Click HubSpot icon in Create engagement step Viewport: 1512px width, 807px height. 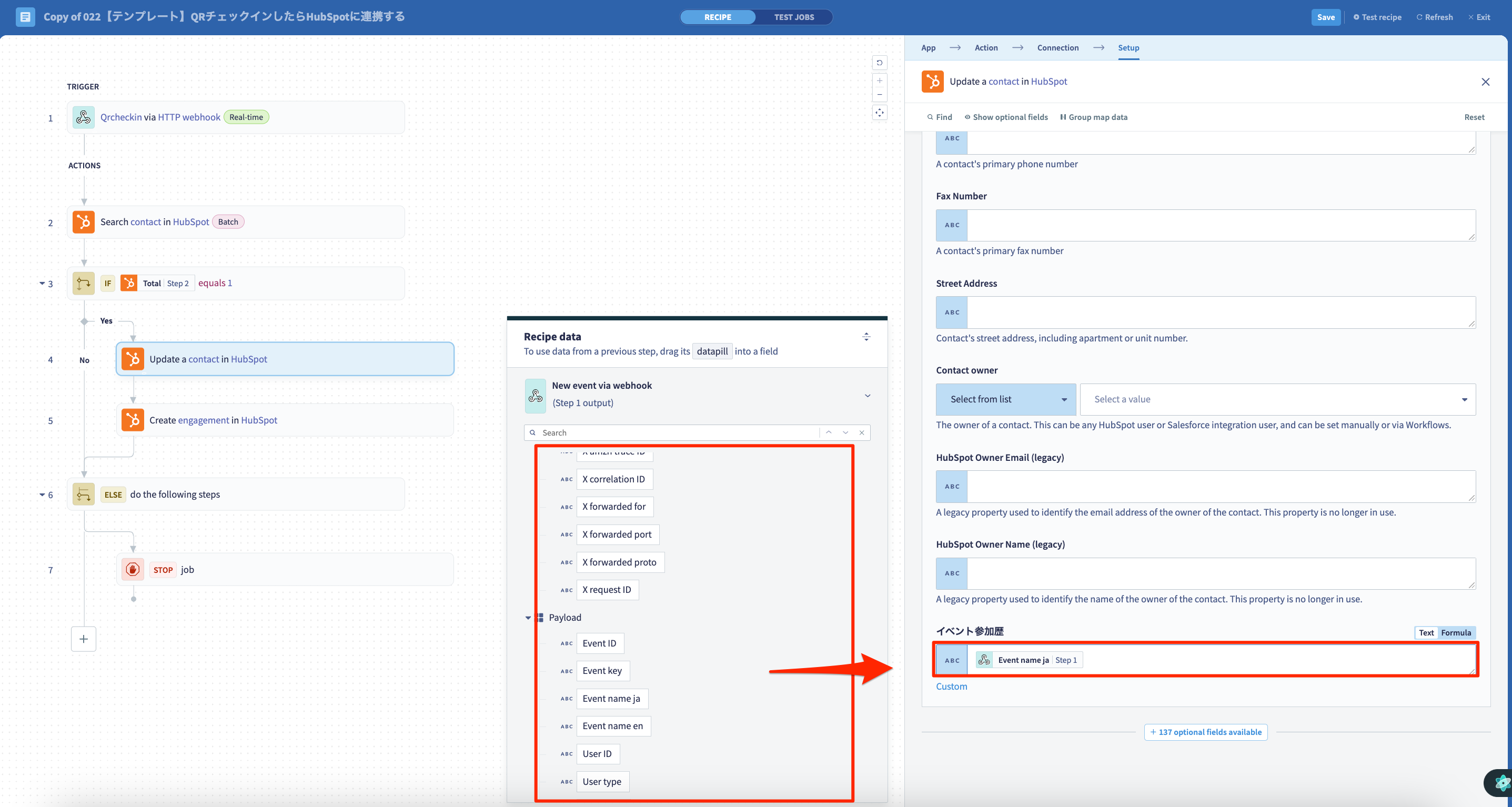tap(133, 420)
